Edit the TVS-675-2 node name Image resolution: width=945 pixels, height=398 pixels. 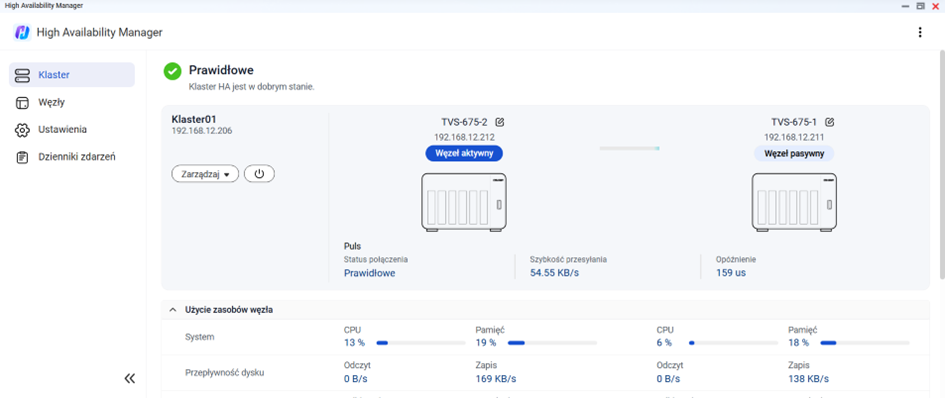click(x=499, y=122)
